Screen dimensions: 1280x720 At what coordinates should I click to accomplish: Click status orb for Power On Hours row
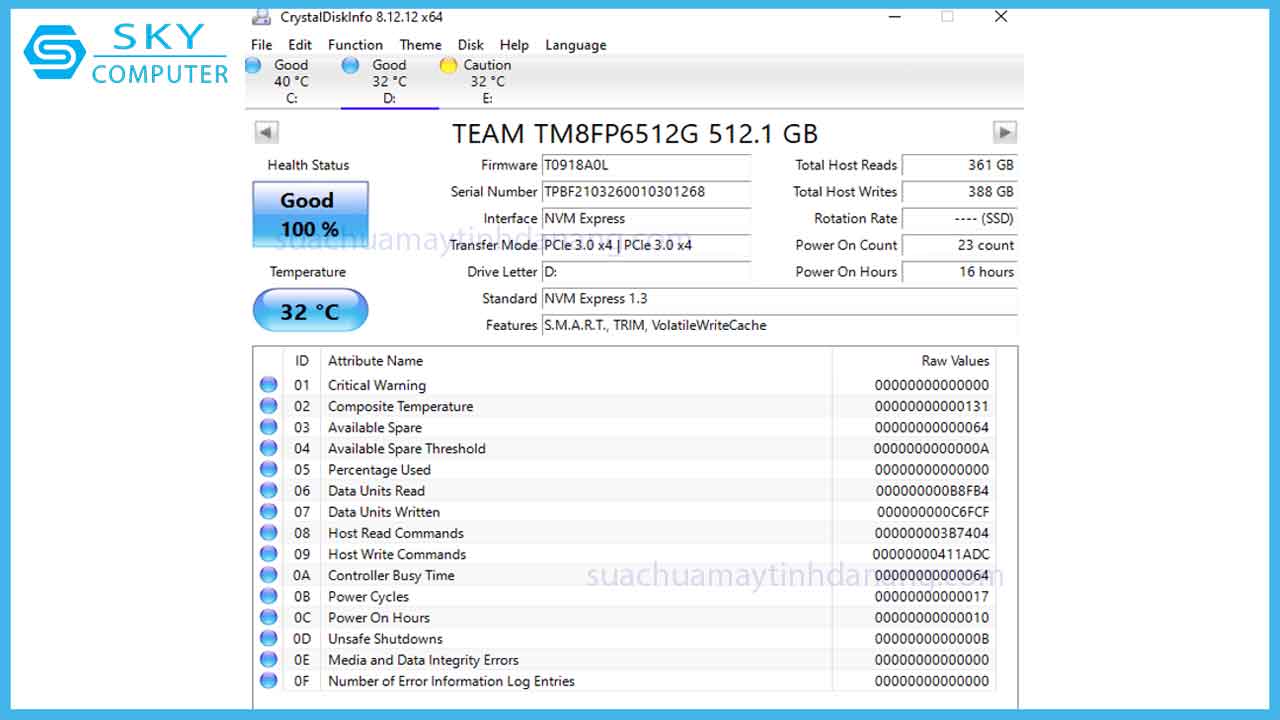click(269, 617)
